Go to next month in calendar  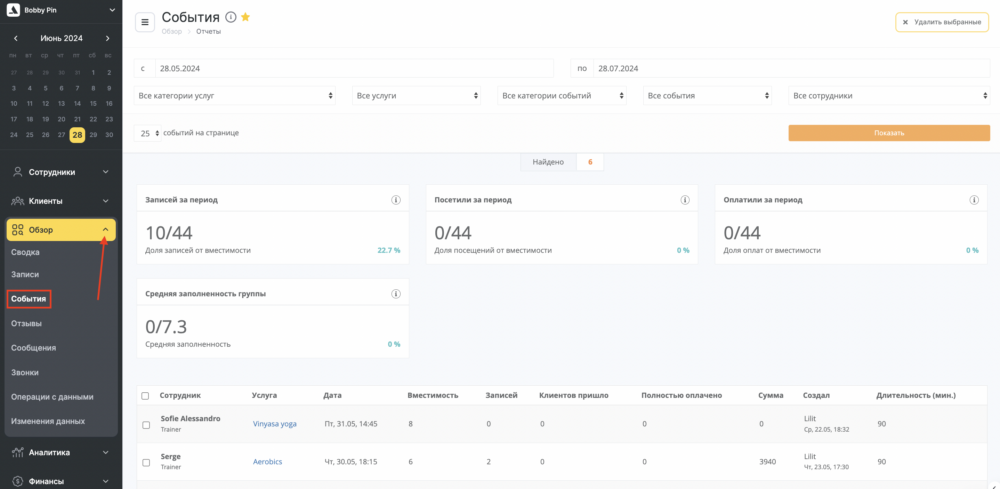tap(107, 38)
